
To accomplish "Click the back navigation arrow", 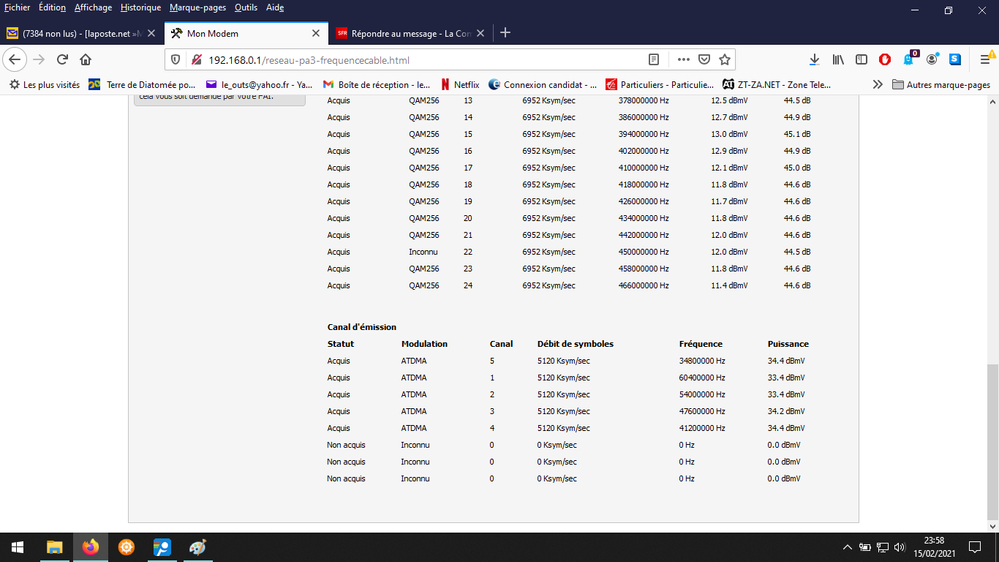I will pyautogui.click(x=14, y=59).
